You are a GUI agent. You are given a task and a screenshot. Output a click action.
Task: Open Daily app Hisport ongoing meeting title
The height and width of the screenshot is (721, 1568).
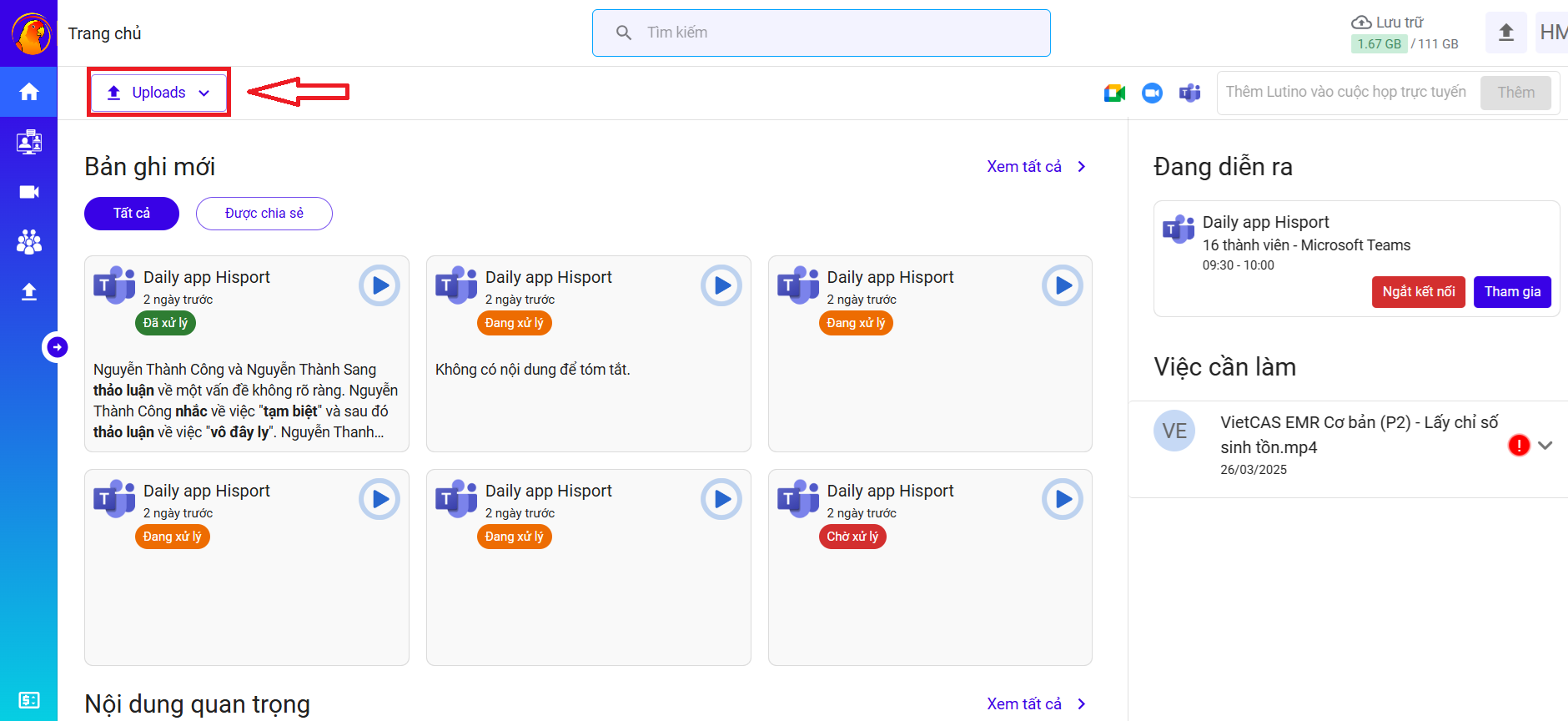click(1266, 222)
